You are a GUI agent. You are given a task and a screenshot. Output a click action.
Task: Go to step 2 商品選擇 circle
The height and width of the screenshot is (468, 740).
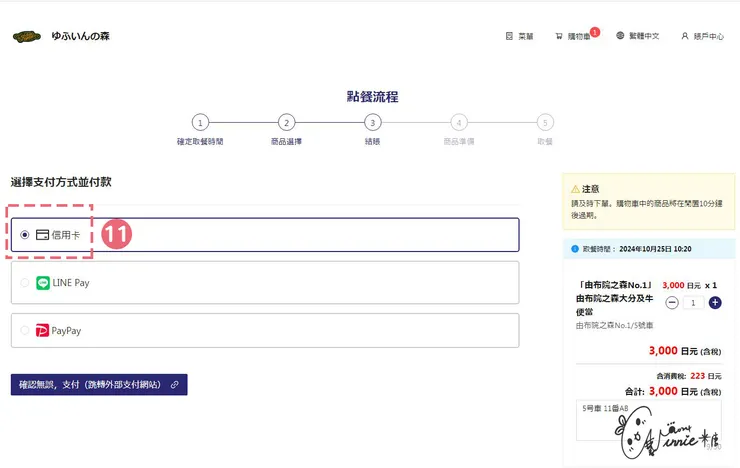pyautogui.click(x=286, y=123)
